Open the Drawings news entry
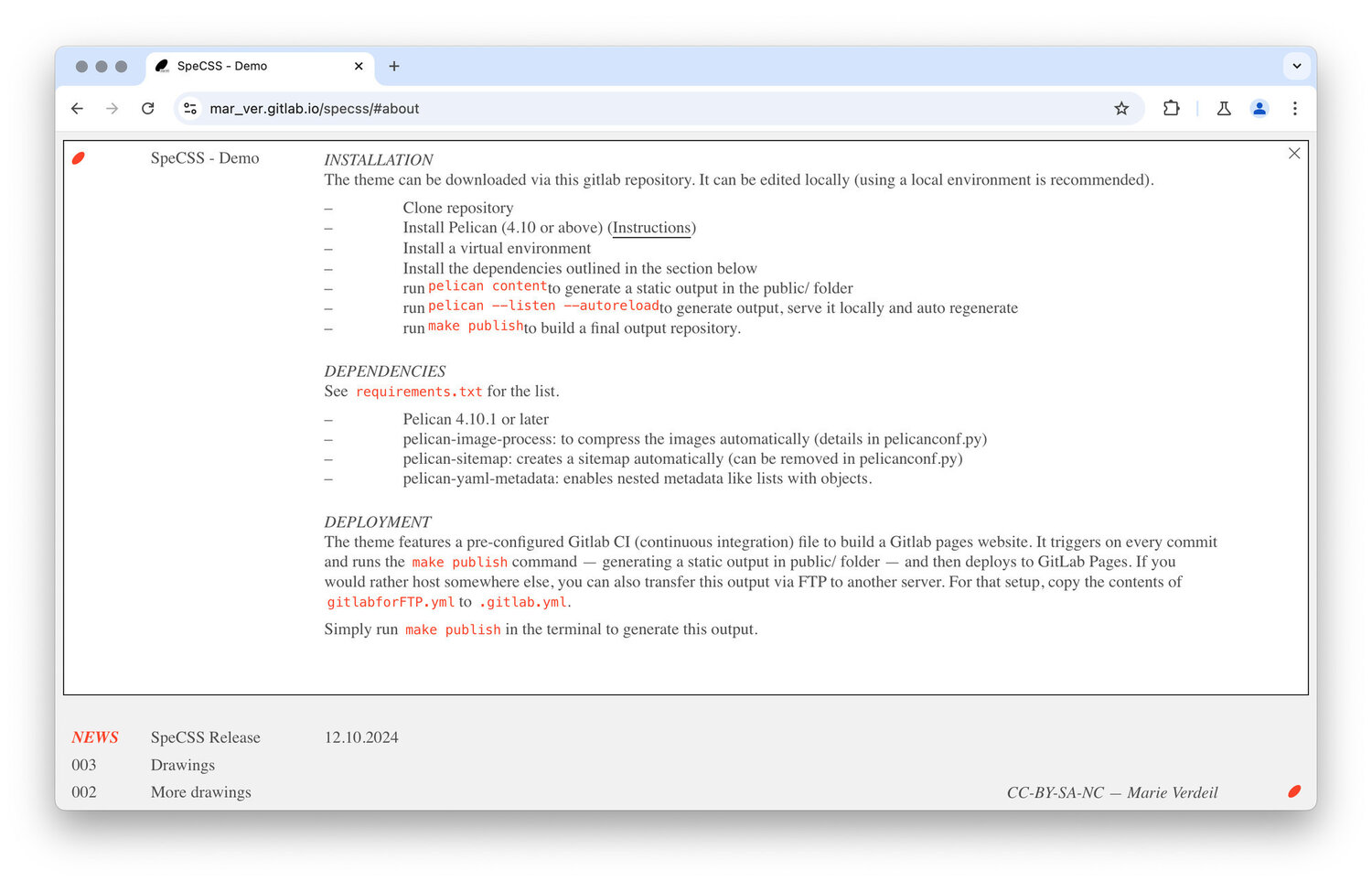 click(182, 765)
